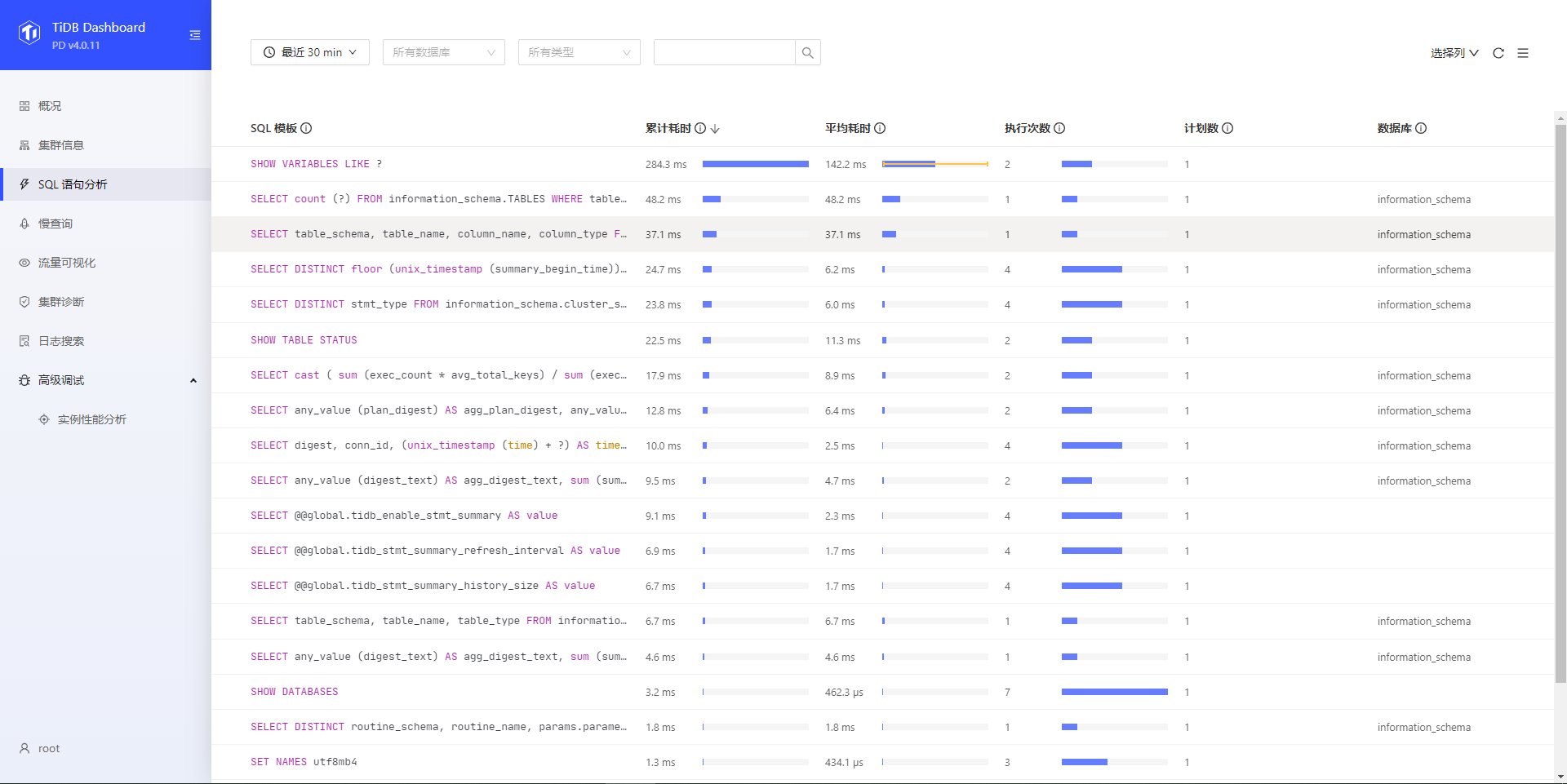Expand the 选择列 column selector
Viewport: 1567px width, 784px height.
pyautogui.click(x=1454, y=53)
